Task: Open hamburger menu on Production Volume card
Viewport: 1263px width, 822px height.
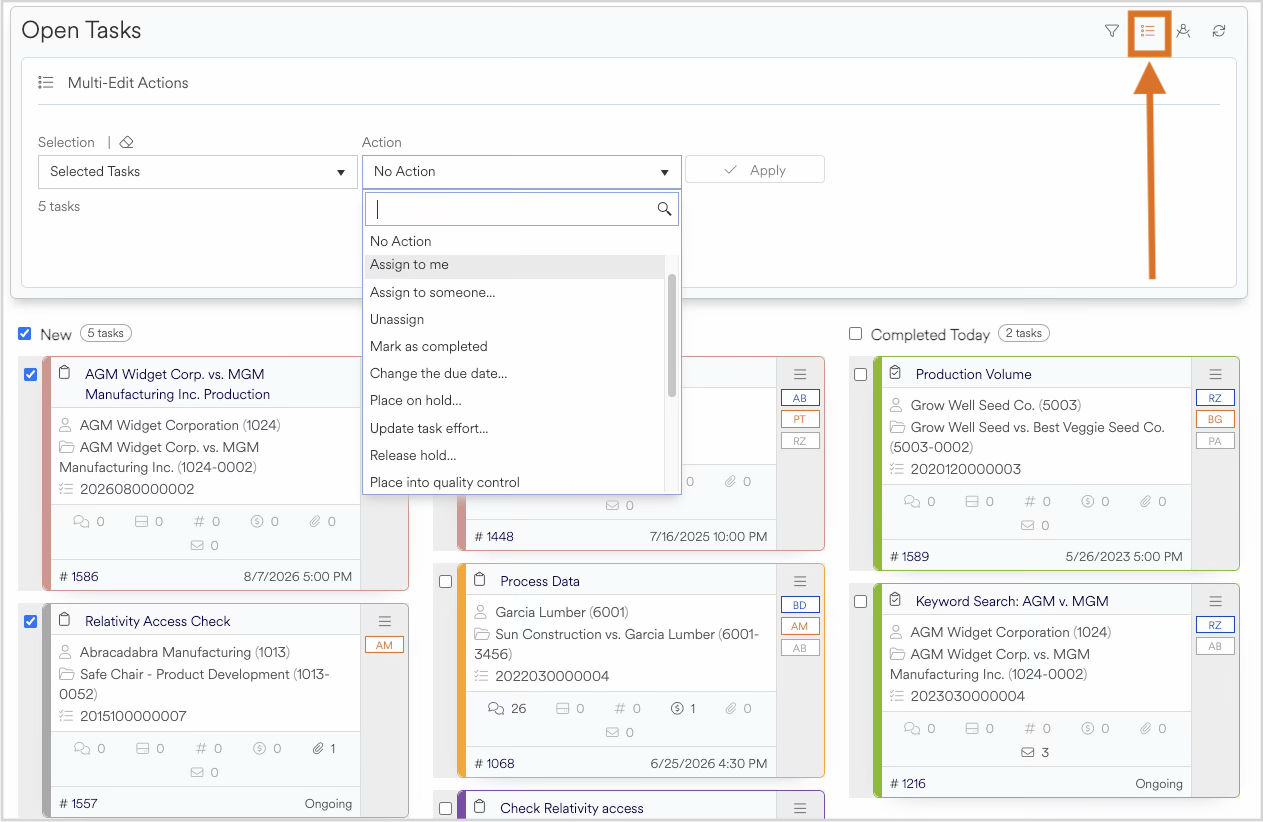Action: [1215, 375]
